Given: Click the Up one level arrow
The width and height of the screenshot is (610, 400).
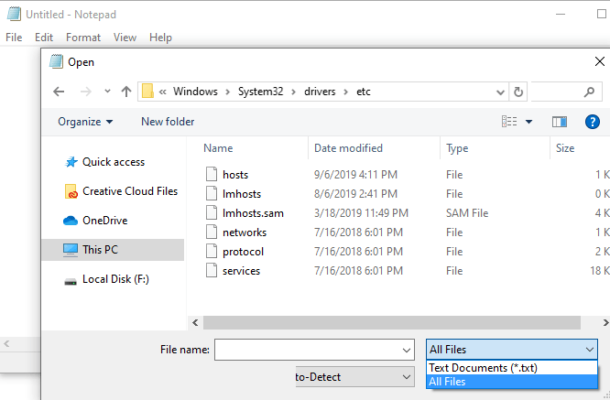Looking at the screenshot, I should click(126, 91).
